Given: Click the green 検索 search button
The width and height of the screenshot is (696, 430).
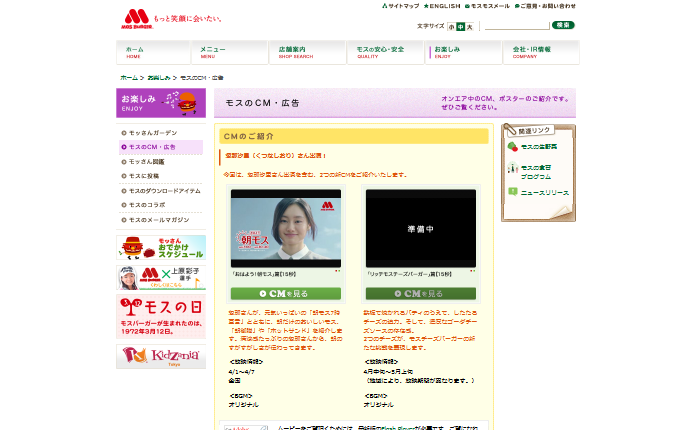Looking at the screenshot, I should click(x=563, y=25).
